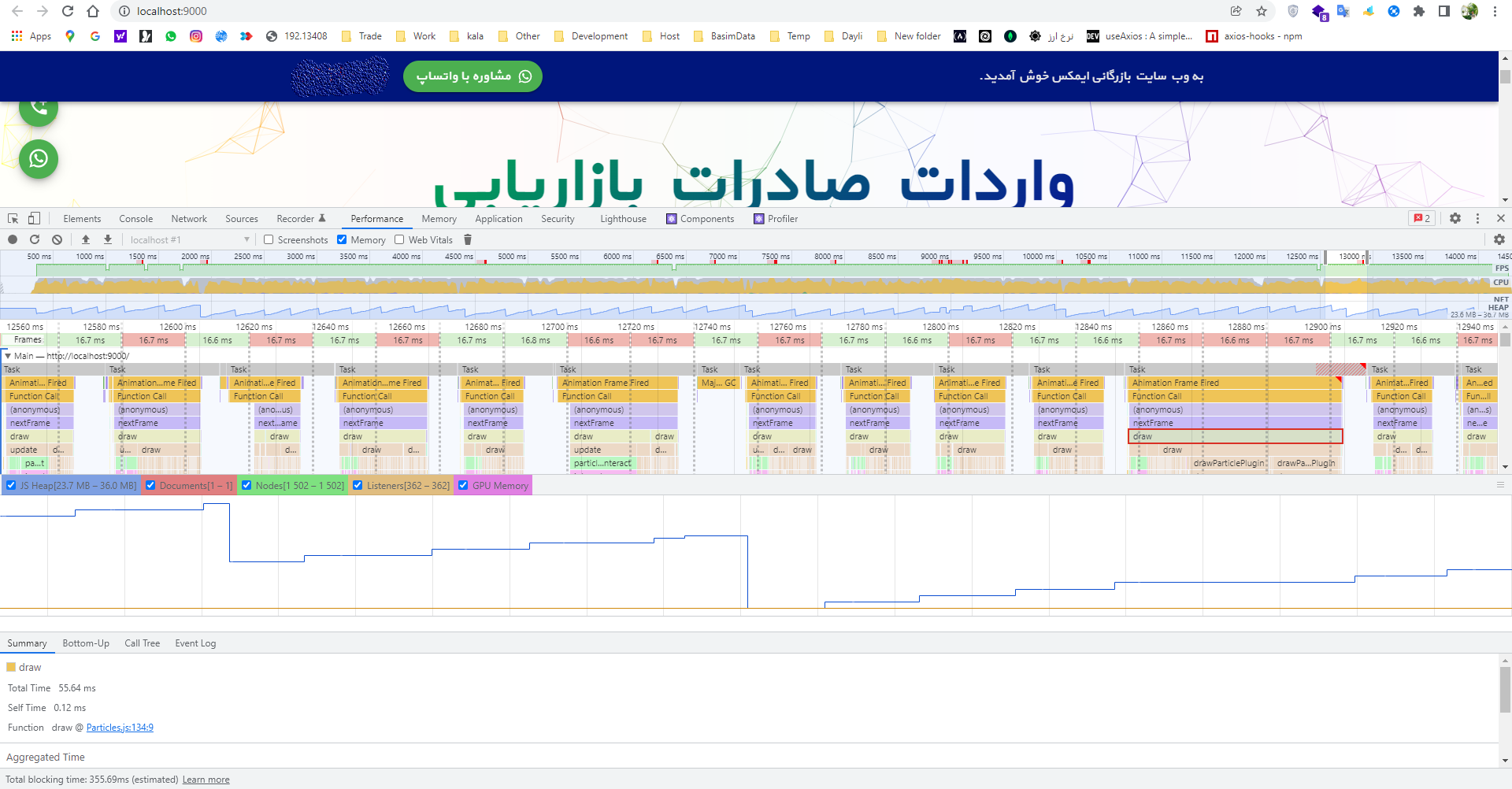Open the Lighthouse panel
Screen dimensions: 1512x789
(622, 218)
